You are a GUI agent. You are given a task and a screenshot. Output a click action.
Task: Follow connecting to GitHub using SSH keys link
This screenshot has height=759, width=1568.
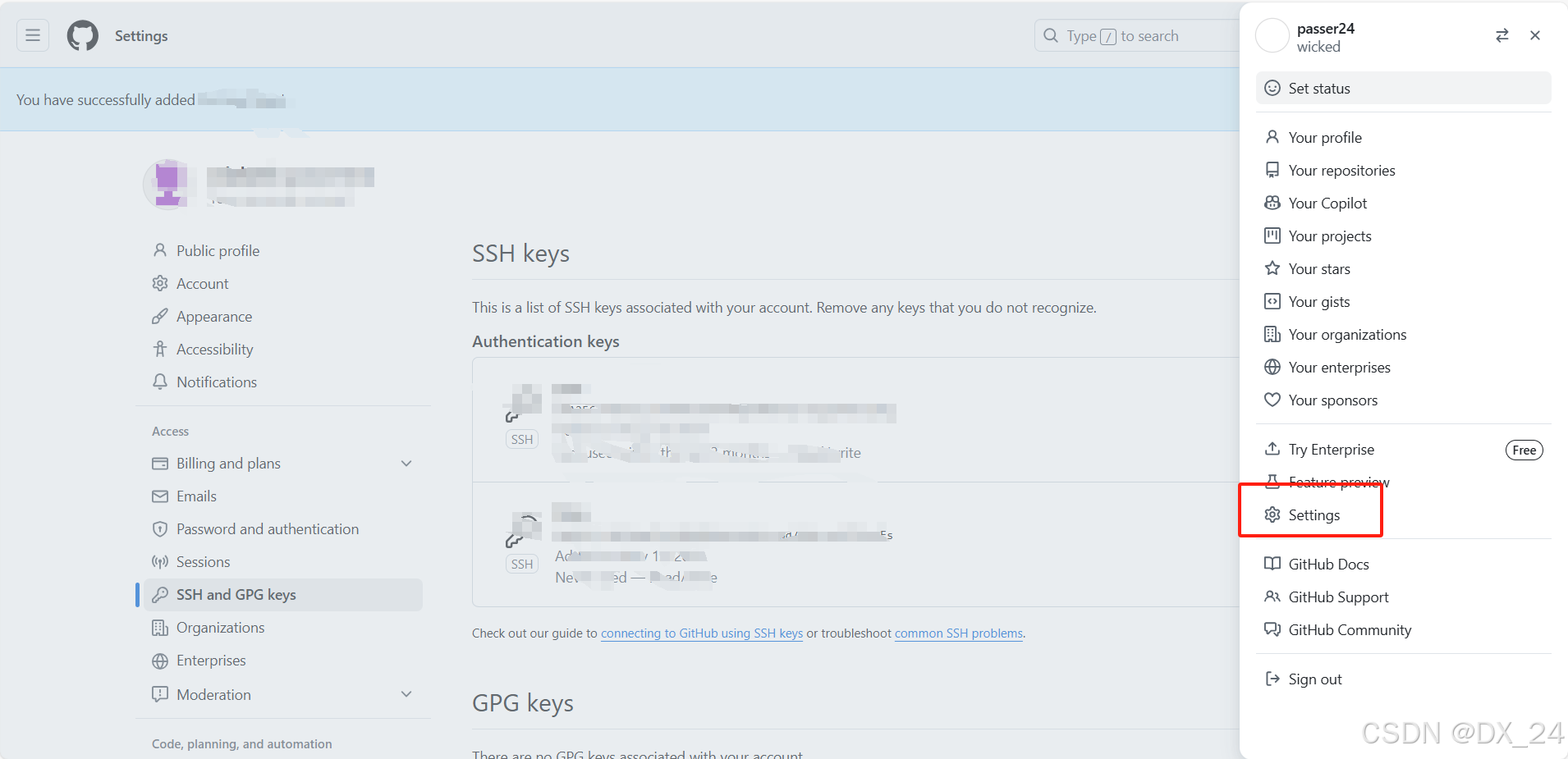coord(702,633)
